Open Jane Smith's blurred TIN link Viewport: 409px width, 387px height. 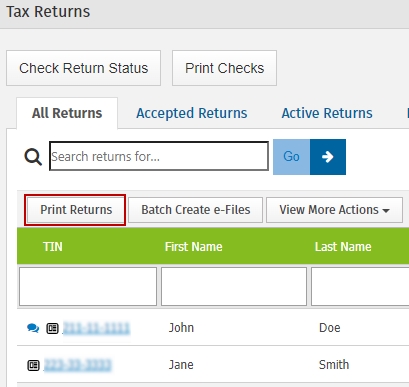tap(78, 365)
